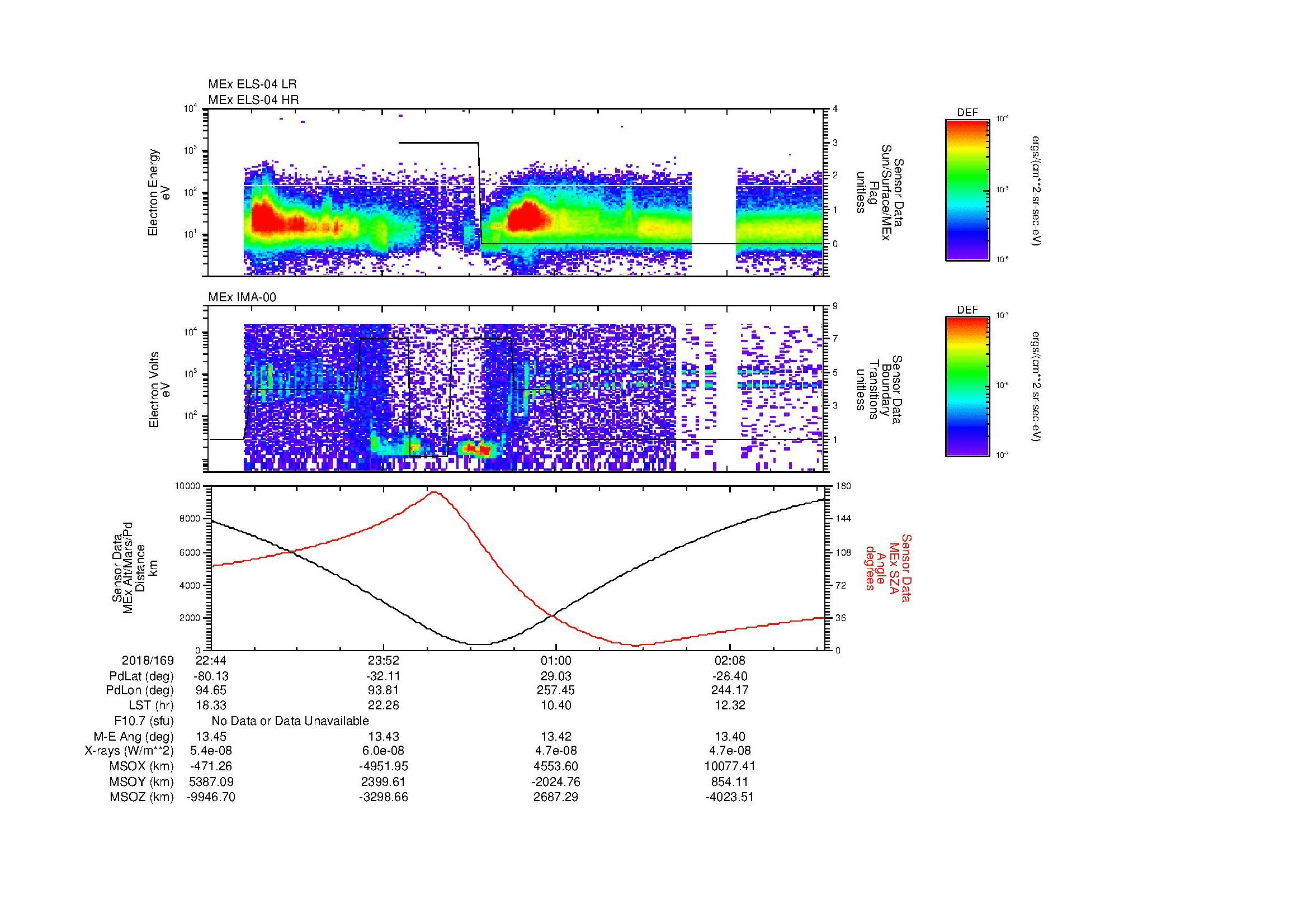The width and height of the screenshot is (1308, 924).
Task: Click the 'PdLon (deg)' row label
Action: pyautogui.click(x=140, y=690)
